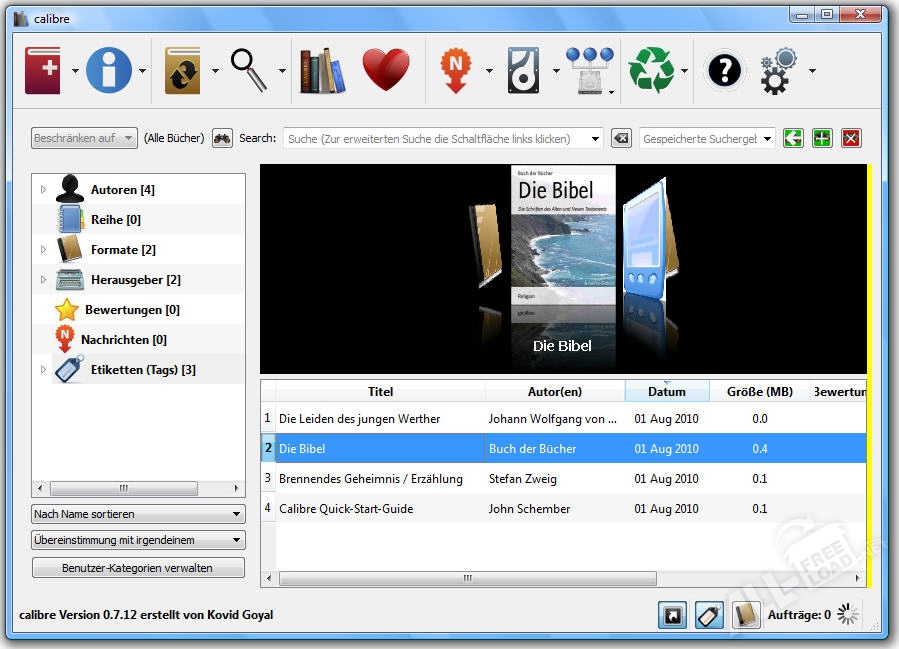The width and height of the screenshot is (899, 649).
Task: Open the 'Nach Name sortieren' dropdown
Action: tap(138, 514)
